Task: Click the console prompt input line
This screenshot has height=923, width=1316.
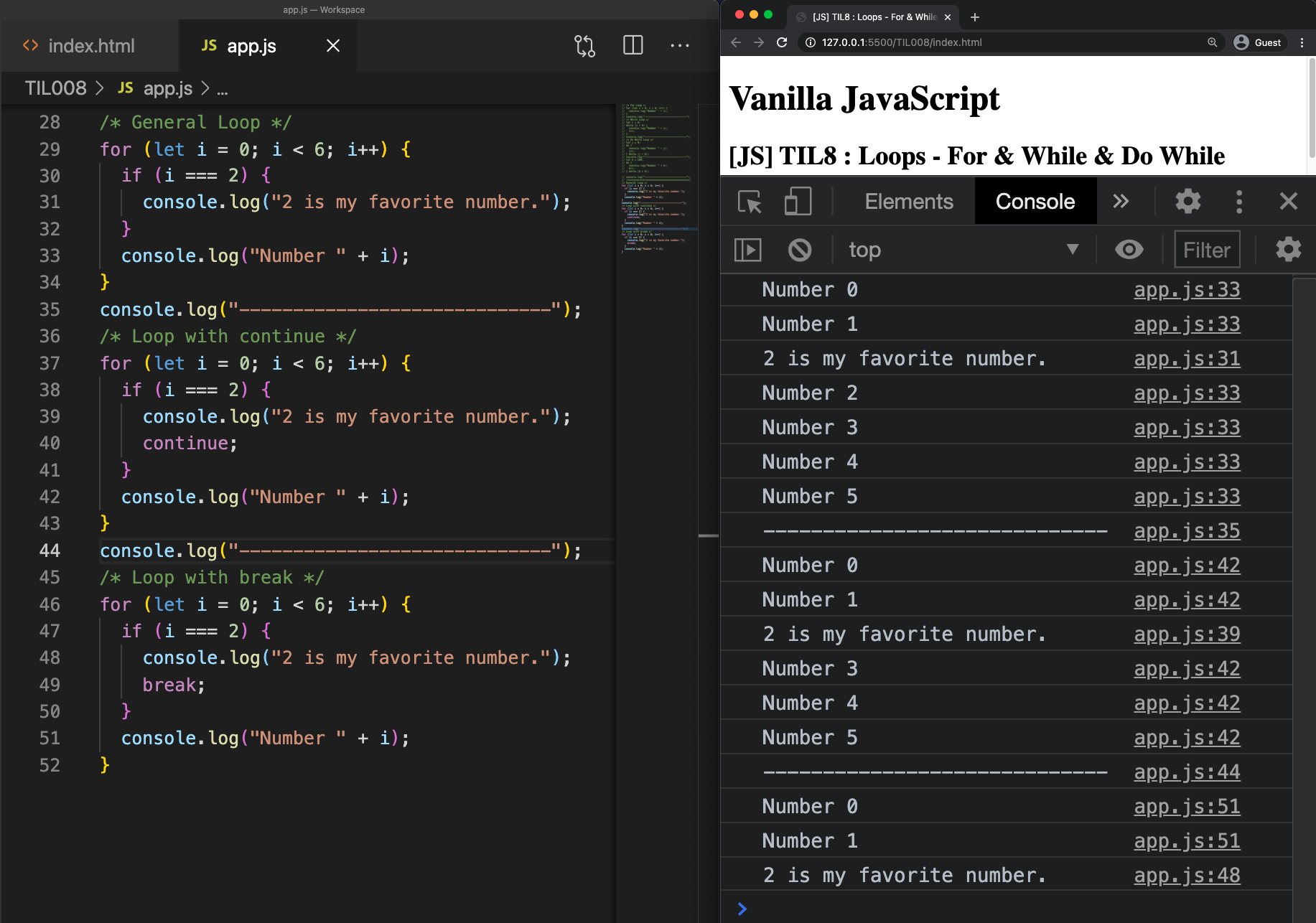Action: (x=1005, y=909)
